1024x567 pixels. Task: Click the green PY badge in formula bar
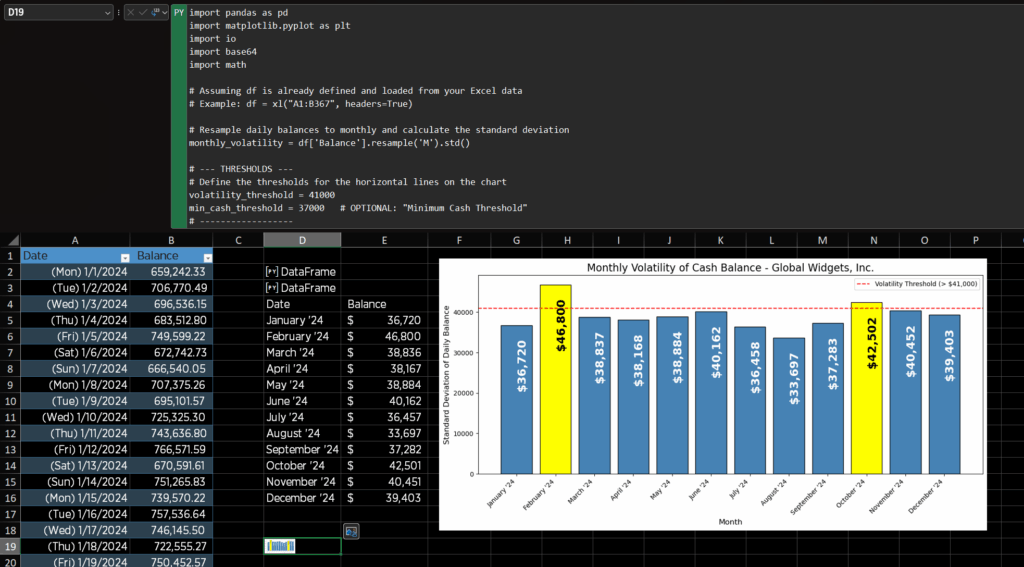179,12
